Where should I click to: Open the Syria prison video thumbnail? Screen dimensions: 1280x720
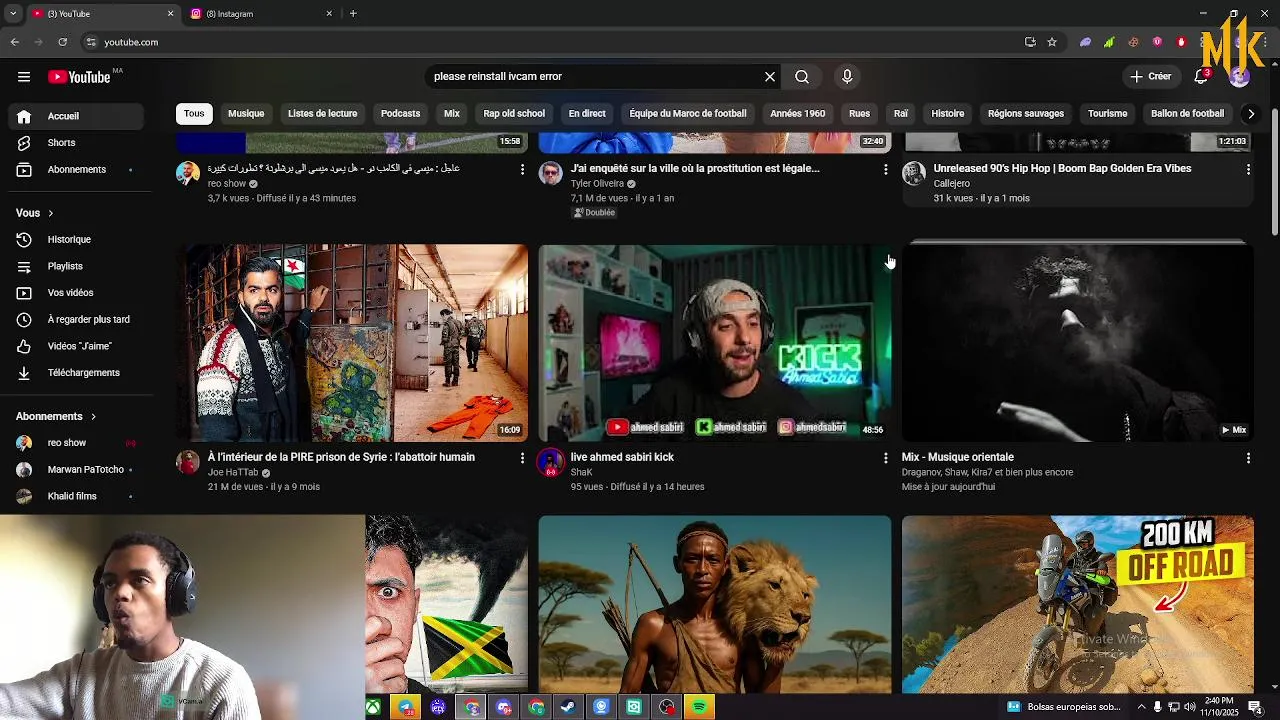pyautogui.click(x=352, y=343)
